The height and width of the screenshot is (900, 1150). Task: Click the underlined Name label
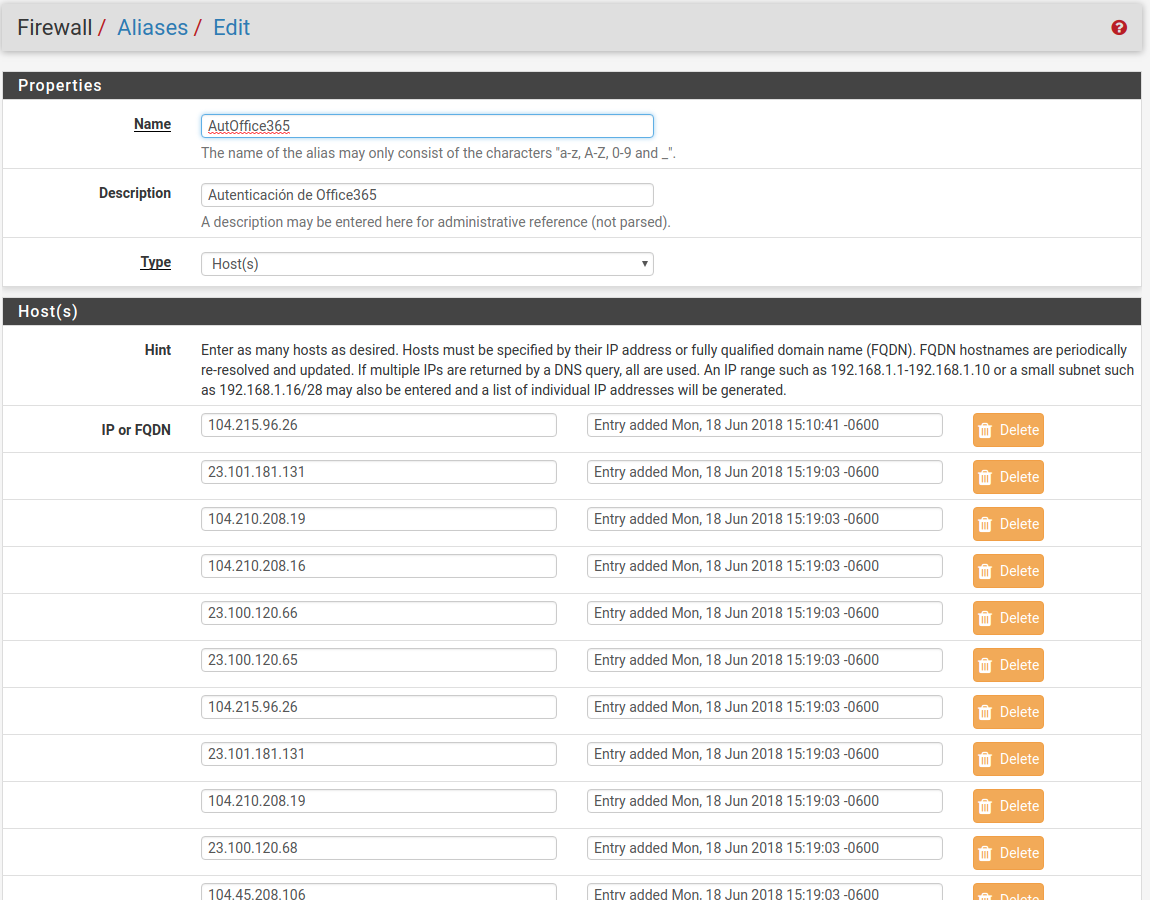pos(152,125)
